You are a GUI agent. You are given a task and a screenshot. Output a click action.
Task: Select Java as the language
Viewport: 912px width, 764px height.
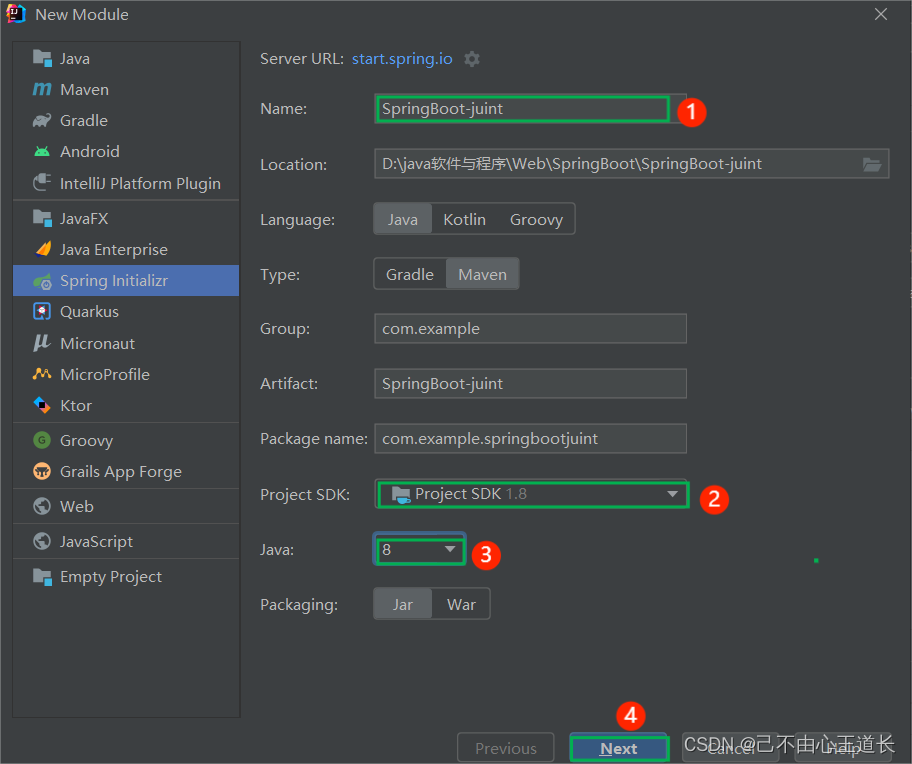coord(402,219)
